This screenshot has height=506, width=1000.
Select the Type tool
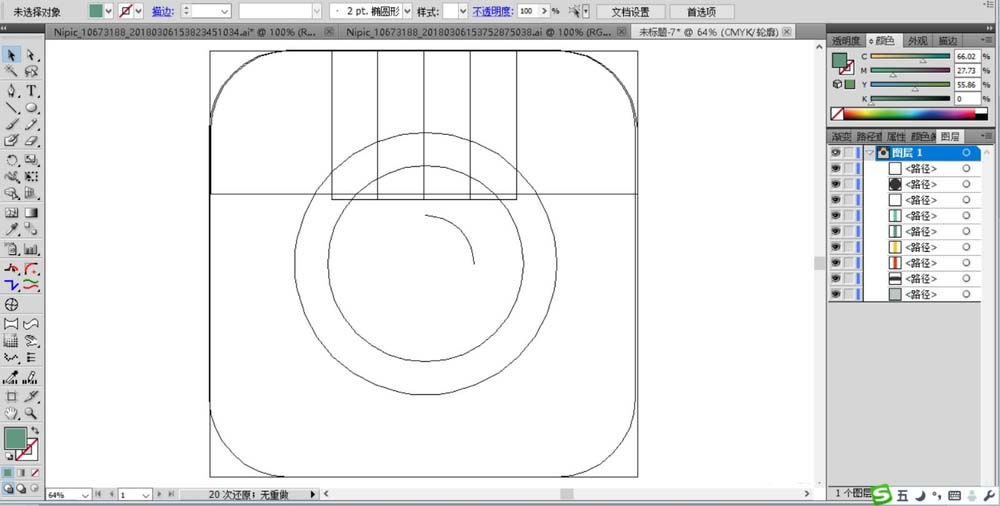(32, 90)
